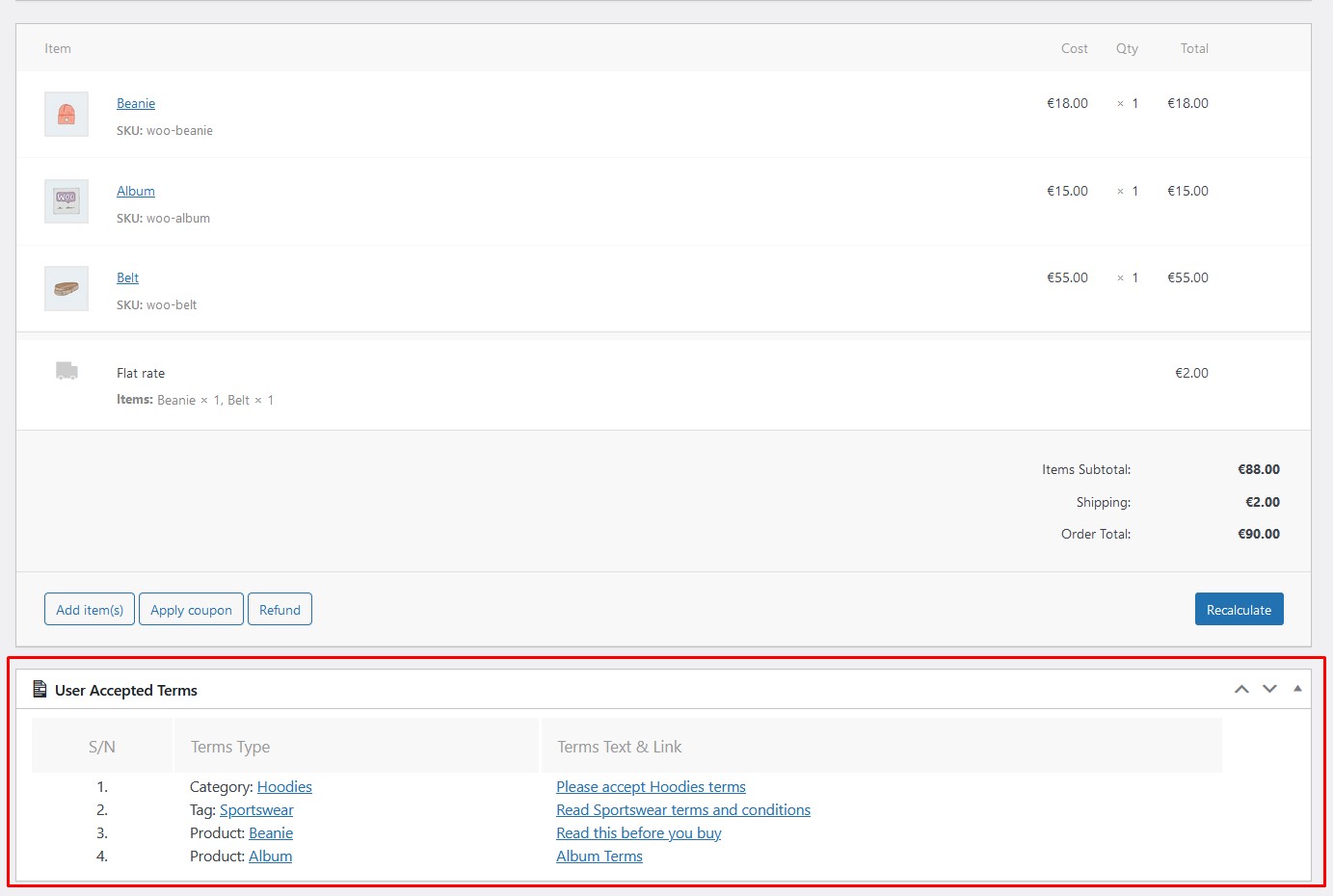The image size is (1333, 896).
Task: Click the 'Flat rate' shipping label
Action: (141, 373)
